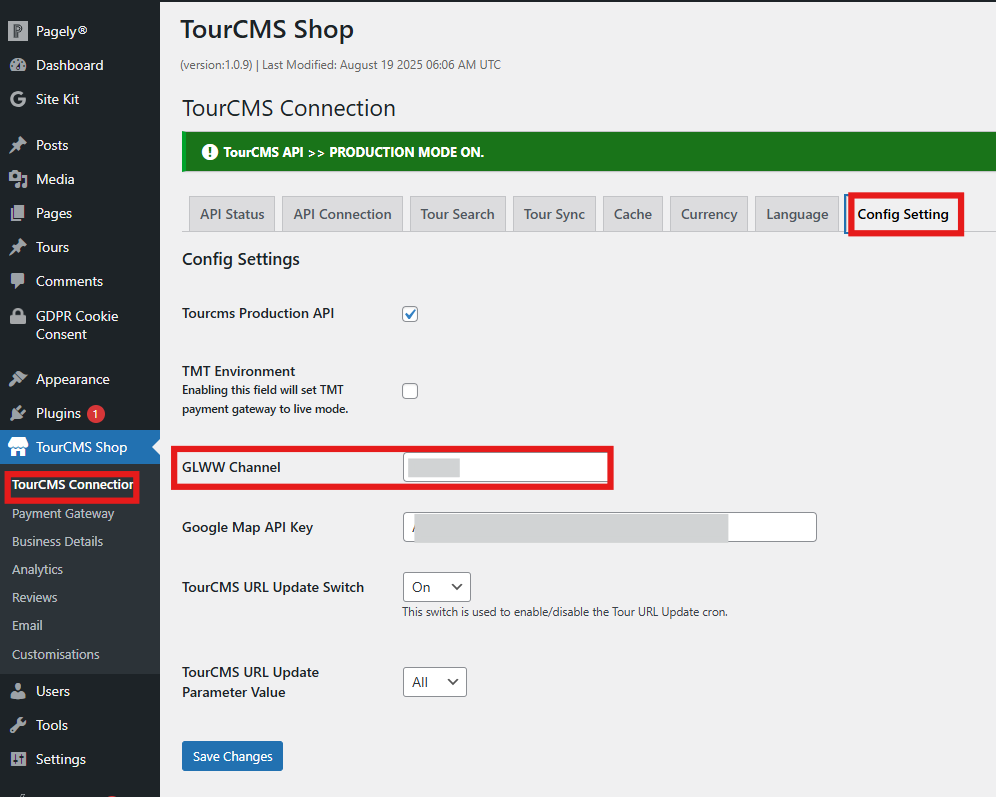Open the Users menu item
The height and width of the screenshot is (797, 996).
[53, 691]
